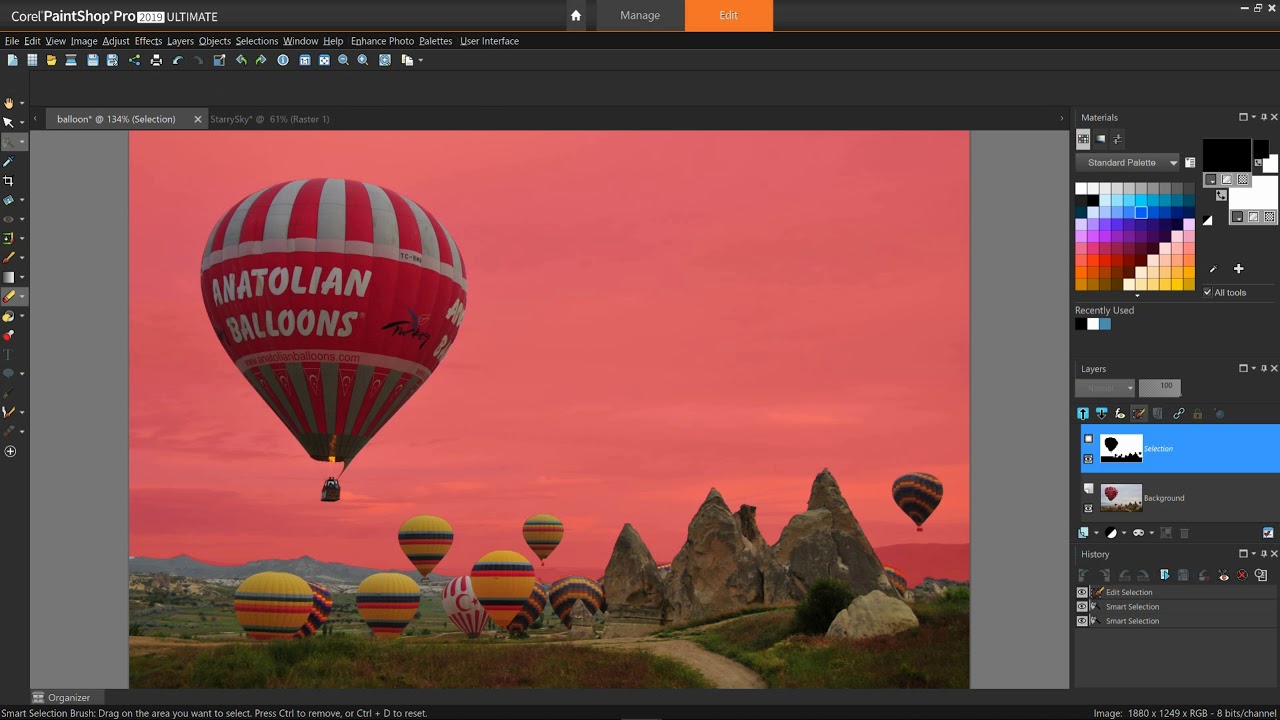
Task: Toggle visibility eye of the Selection layer
Action: pyautogui.click(x=1089, y=459)
